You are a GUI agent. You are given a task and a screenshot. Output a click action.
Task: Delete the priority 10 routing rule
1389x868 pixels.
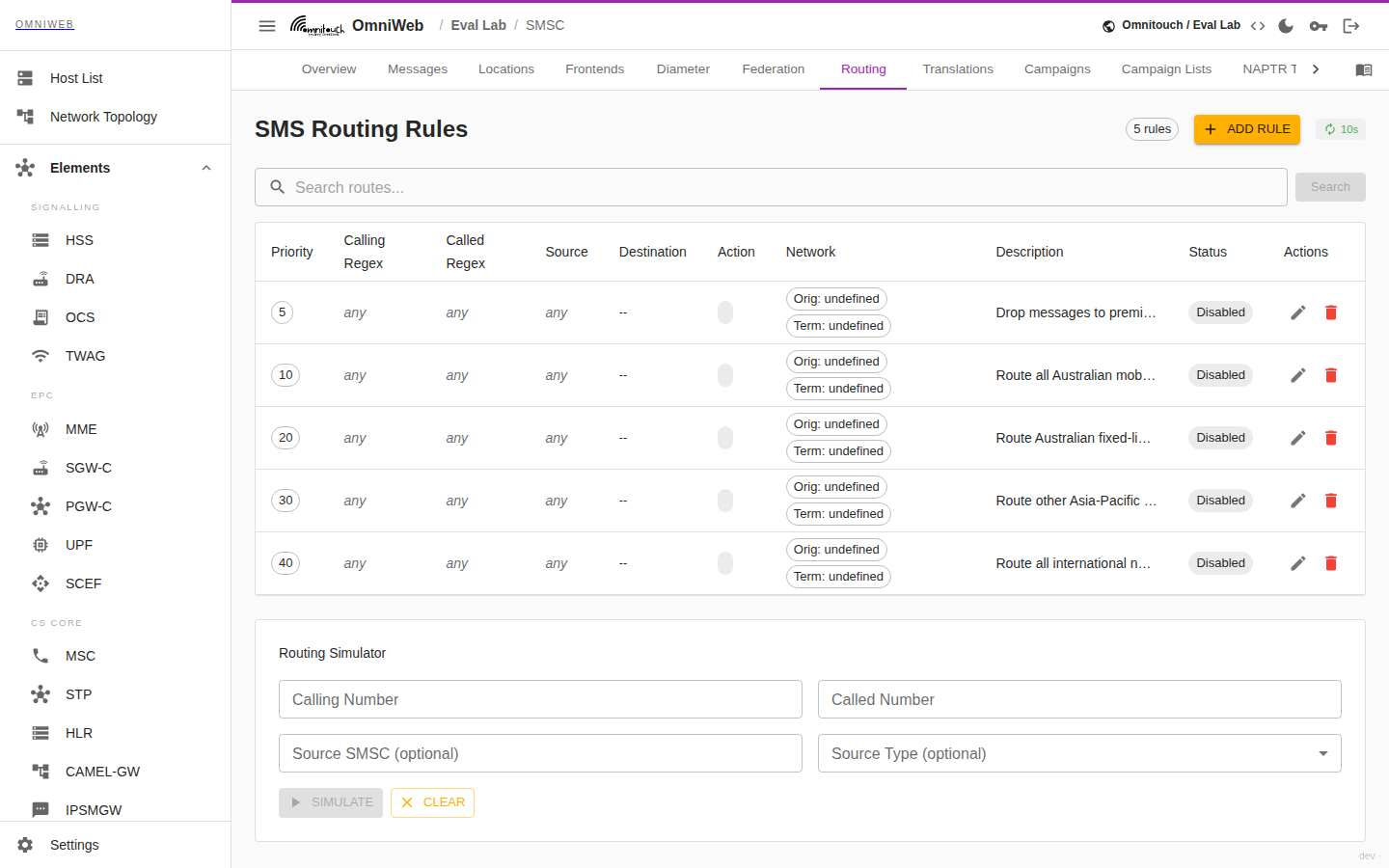[x=1331, y=375]
